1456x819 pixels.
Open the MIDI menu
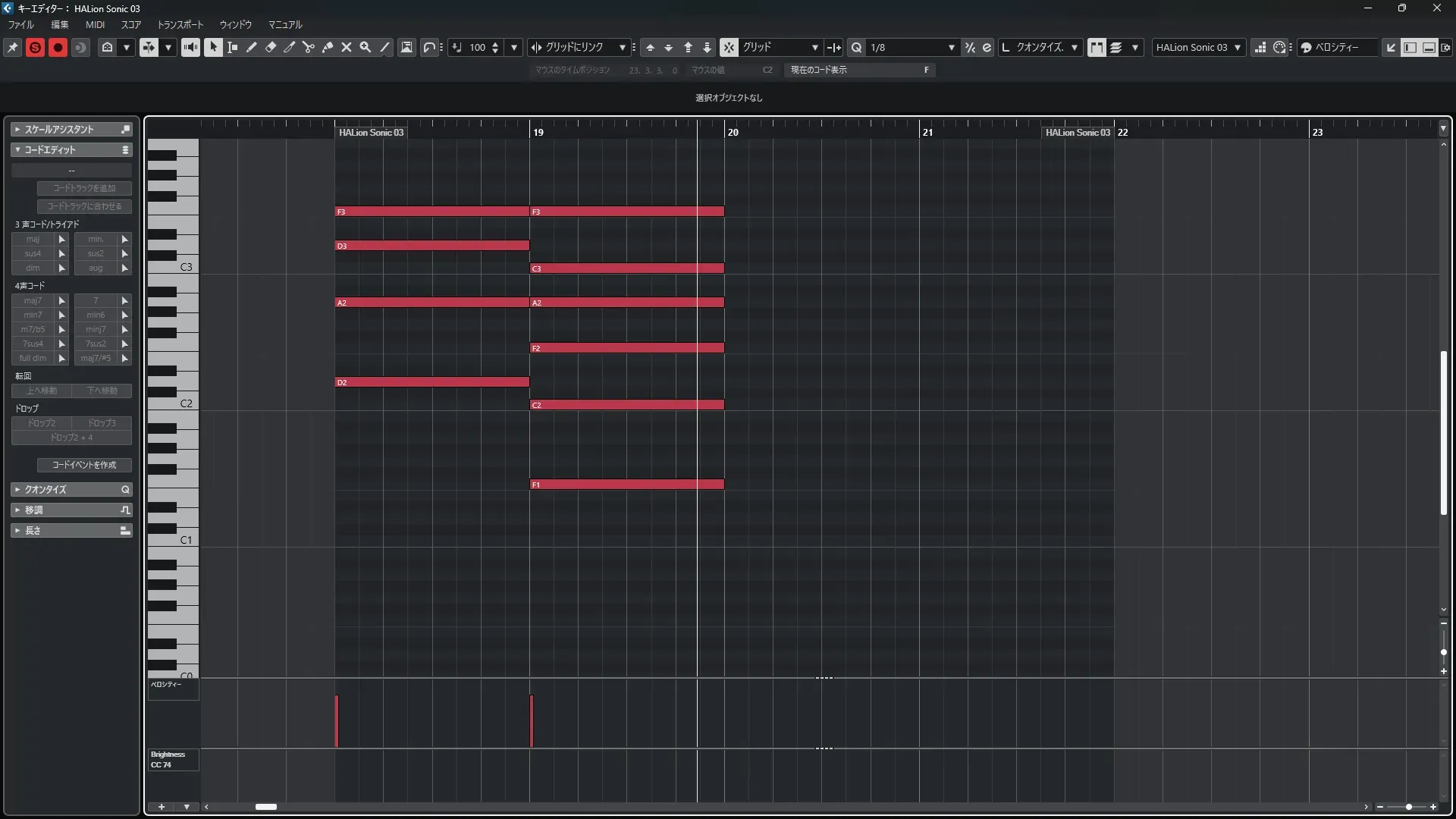pos(95,24)
